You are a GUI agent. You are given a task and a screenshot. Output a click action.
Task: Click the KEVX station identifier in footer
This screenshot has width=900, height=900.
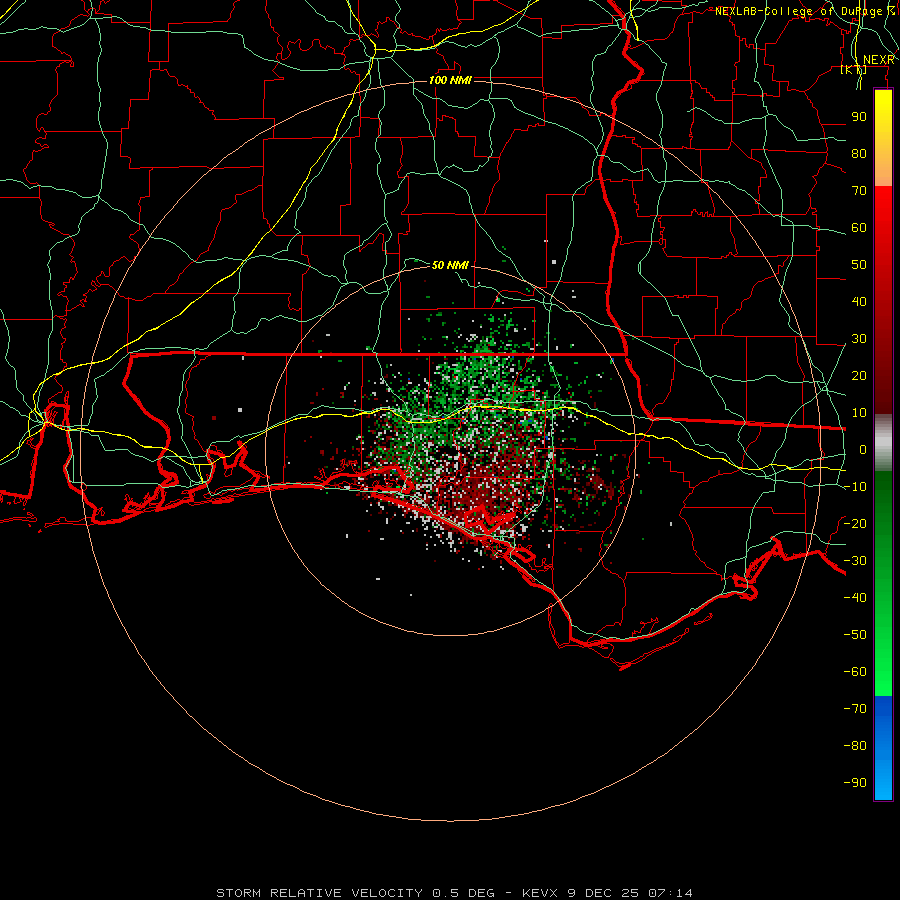[540, 893]
